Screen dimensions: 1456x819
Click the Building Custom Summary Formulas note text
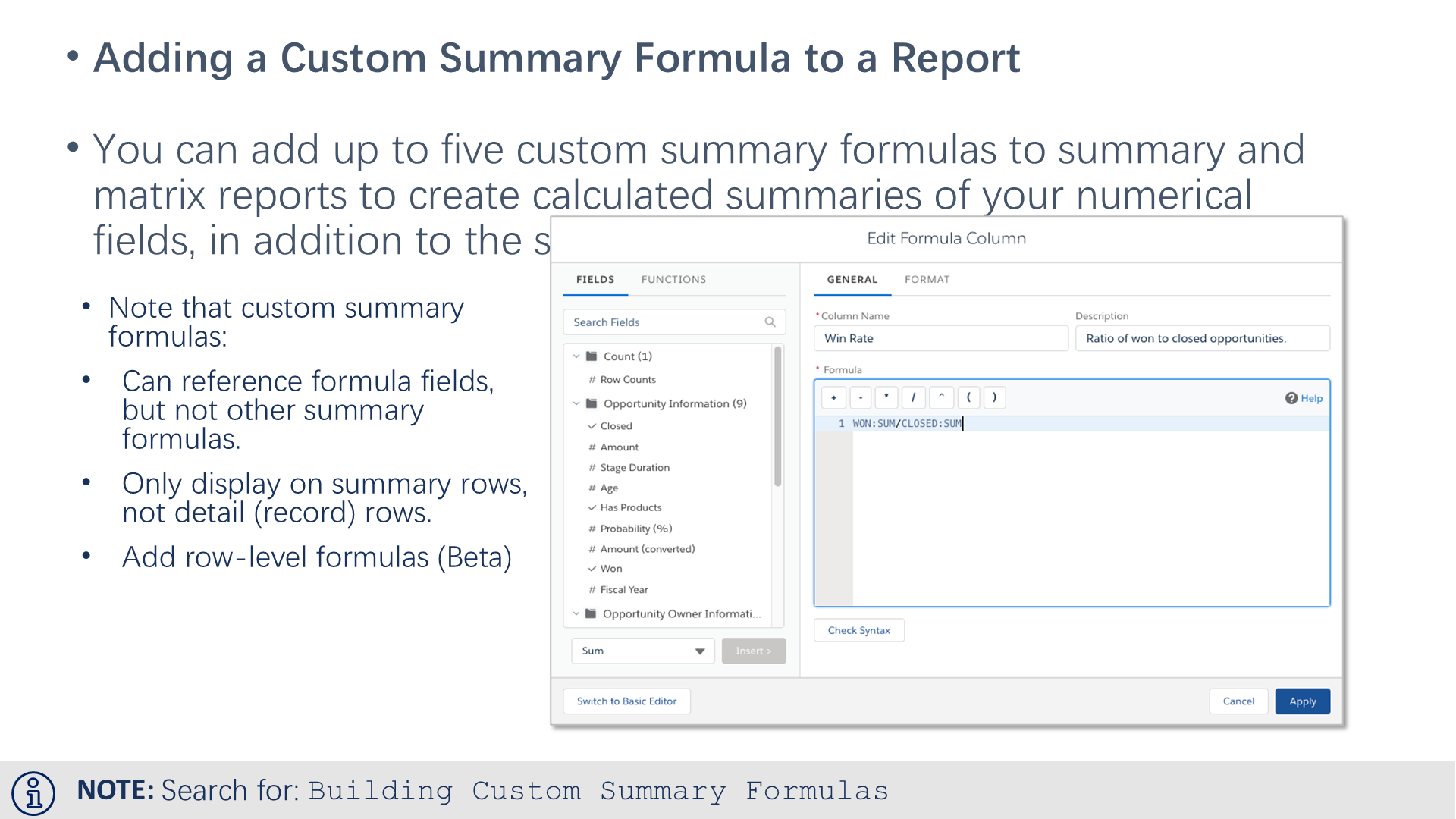coord(598,791)
